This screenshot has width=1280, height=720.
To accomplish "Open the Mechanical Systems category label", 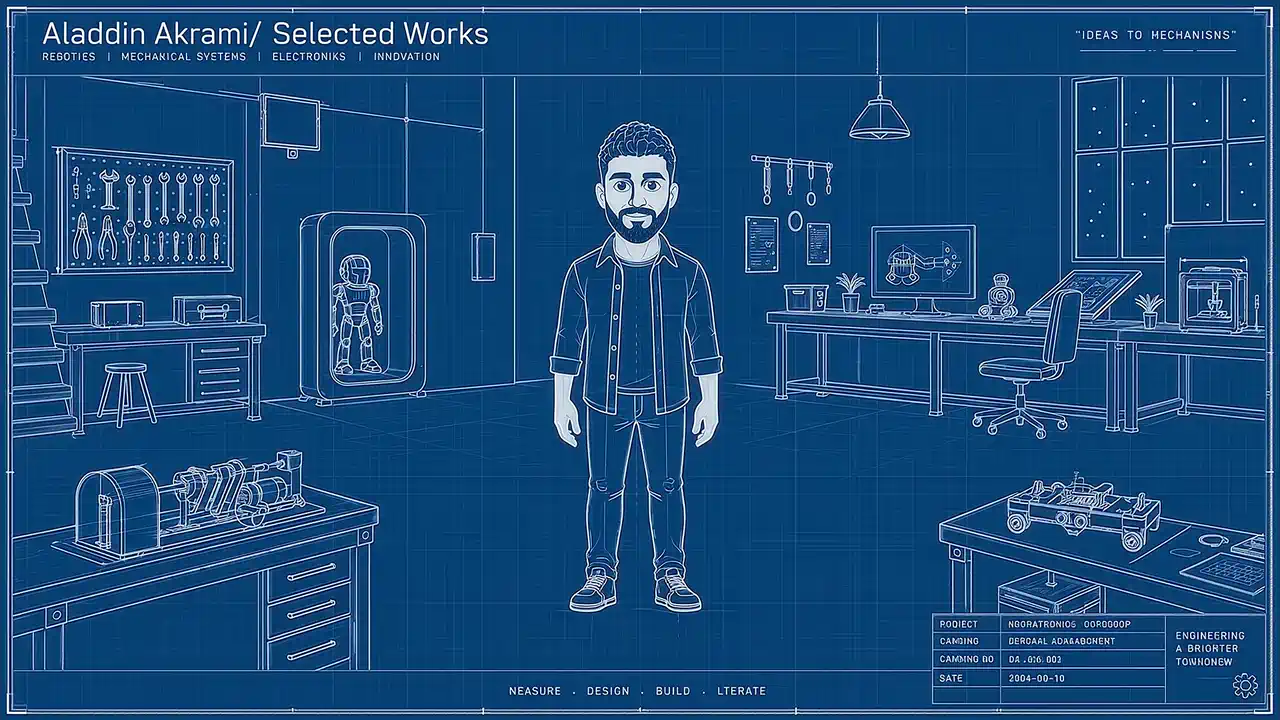I will pos(183,57).
